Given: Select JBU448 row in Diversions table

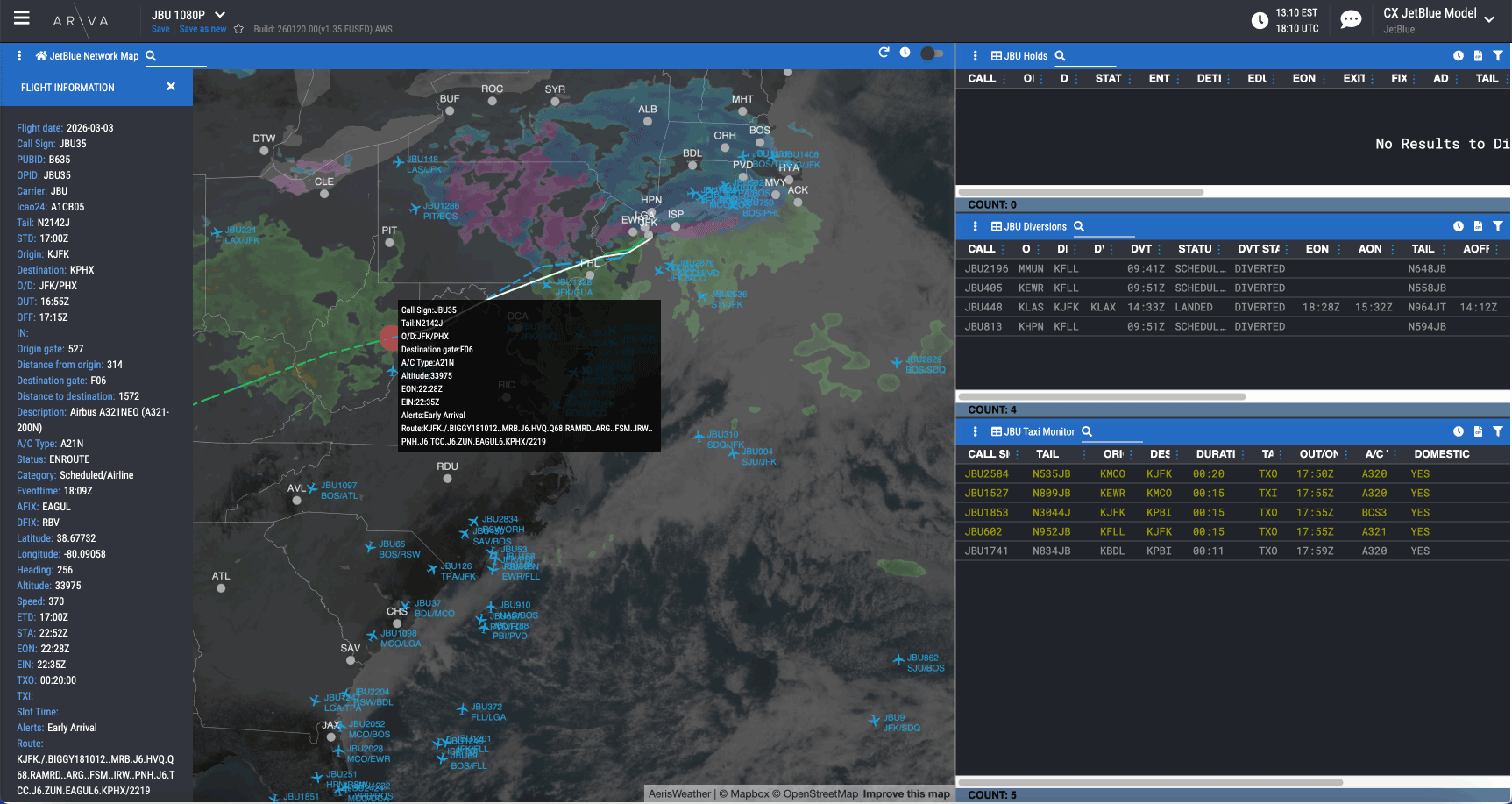Looking at the screenshot, I should click(x=983, y=308).
